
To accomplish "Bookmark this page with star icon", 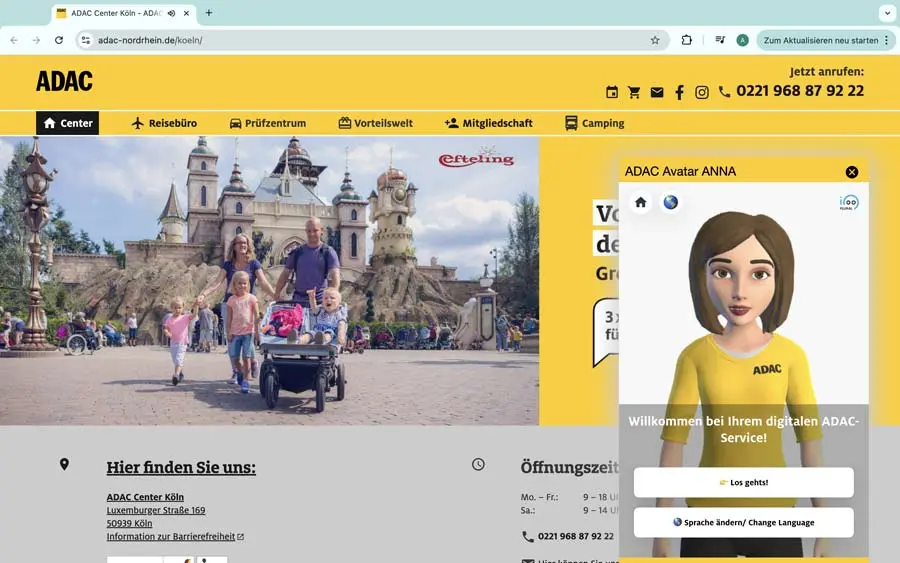I will click(655, 40).
